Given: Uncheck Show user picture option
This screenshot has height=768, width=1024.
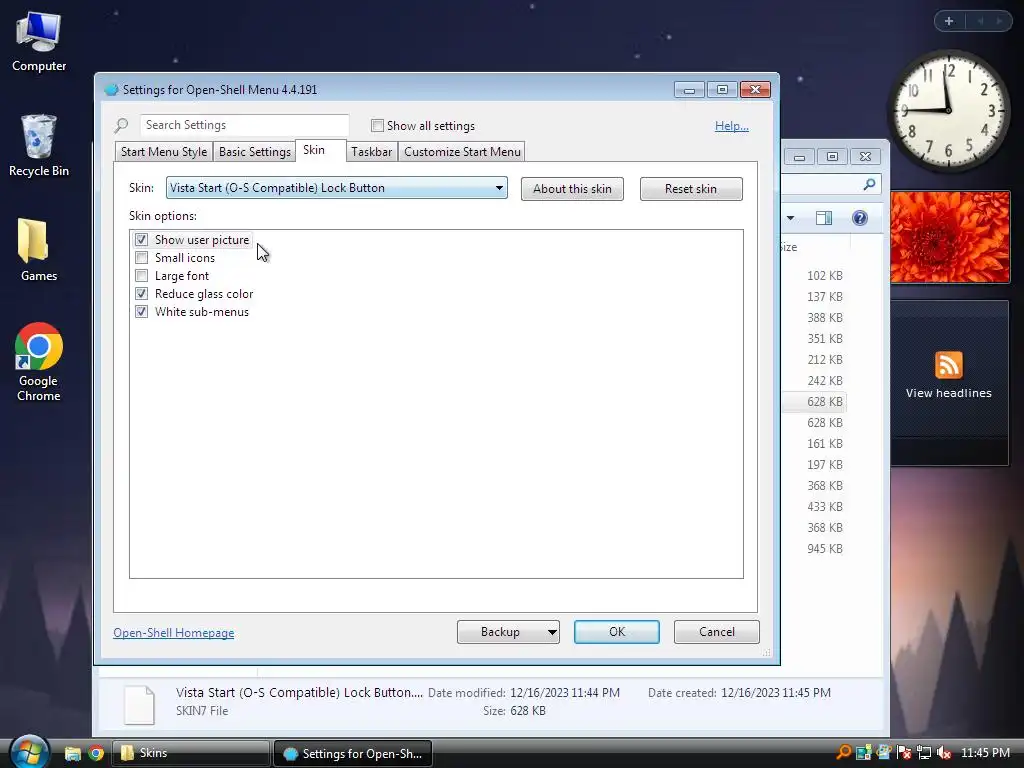Looking at the screenshot, I should [x=141, y=240].
